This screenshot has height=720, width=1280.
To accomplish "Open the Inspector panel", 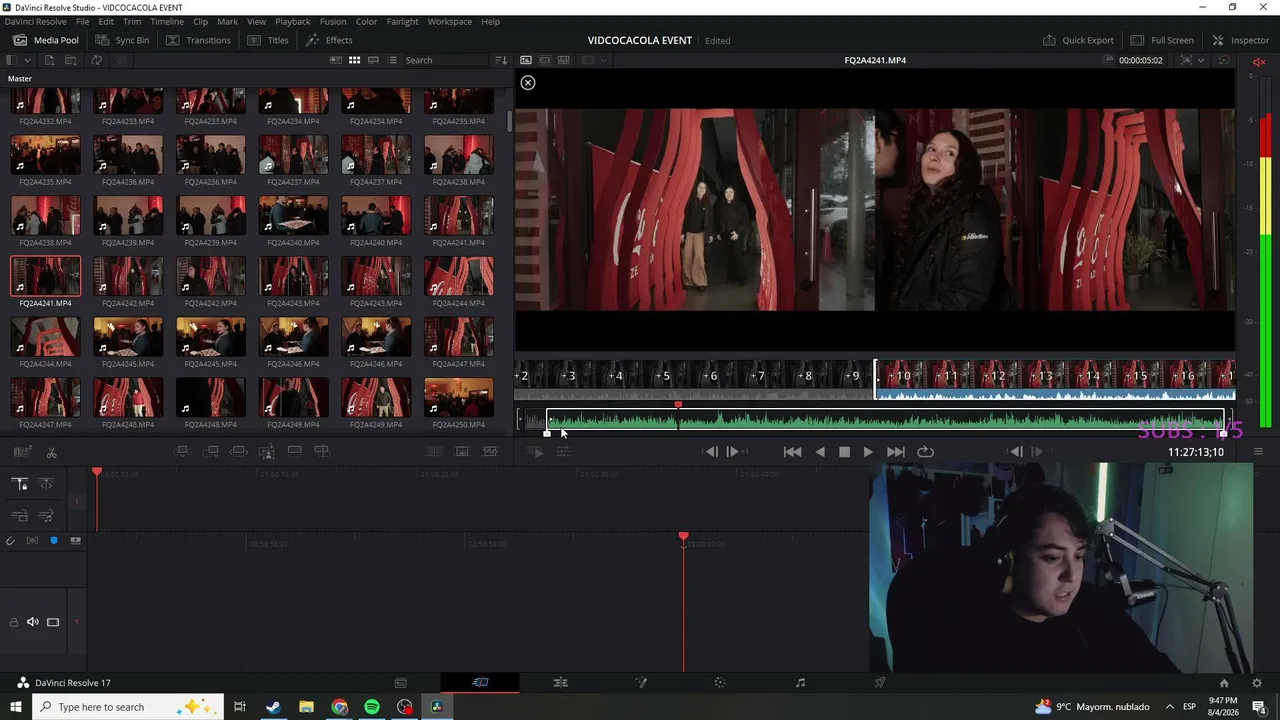I will pyautogui.click(x=1240, y=40).
